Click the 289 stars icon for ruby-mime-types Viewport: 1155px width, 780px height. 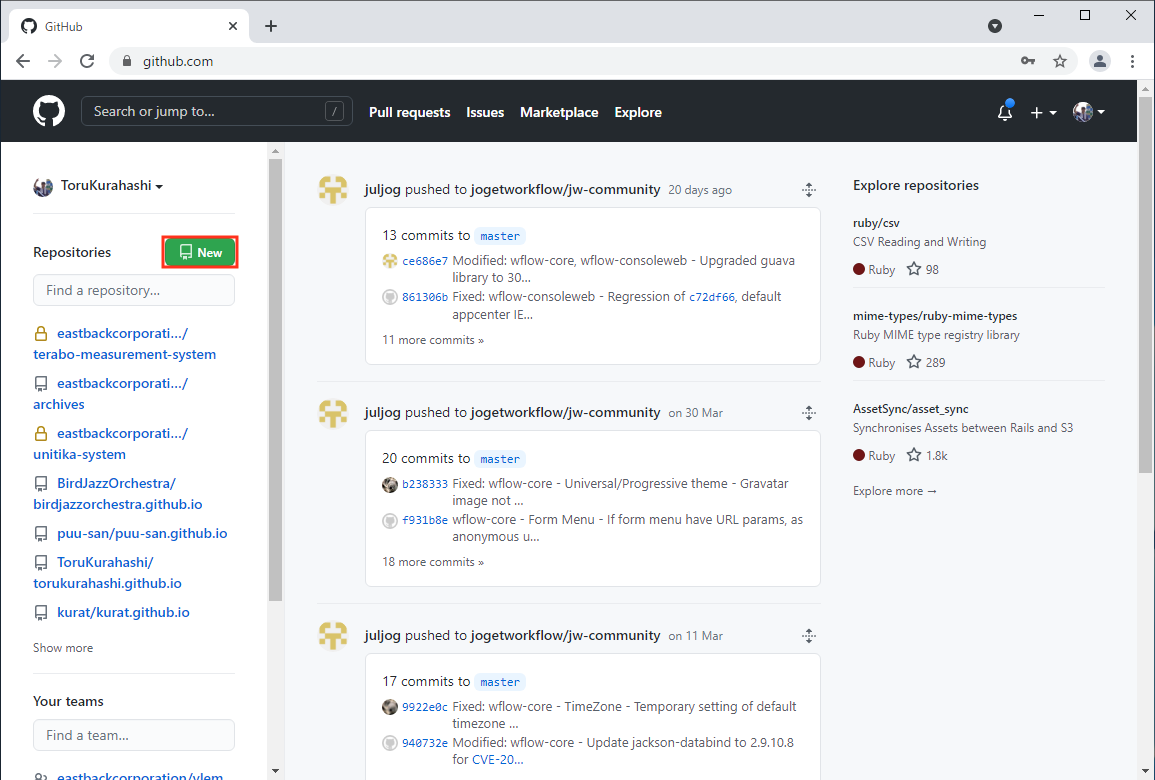(x=913, y=362)
